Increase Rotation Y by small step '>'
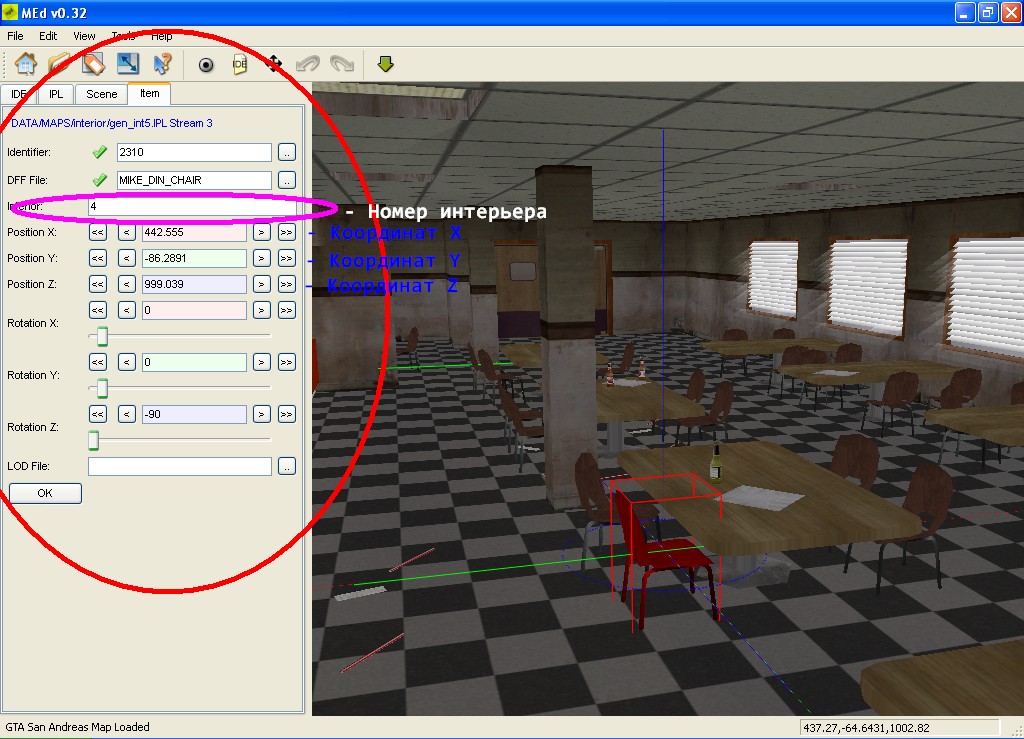Viewport: 1024px width, 739px height. (x=261, y=362)
